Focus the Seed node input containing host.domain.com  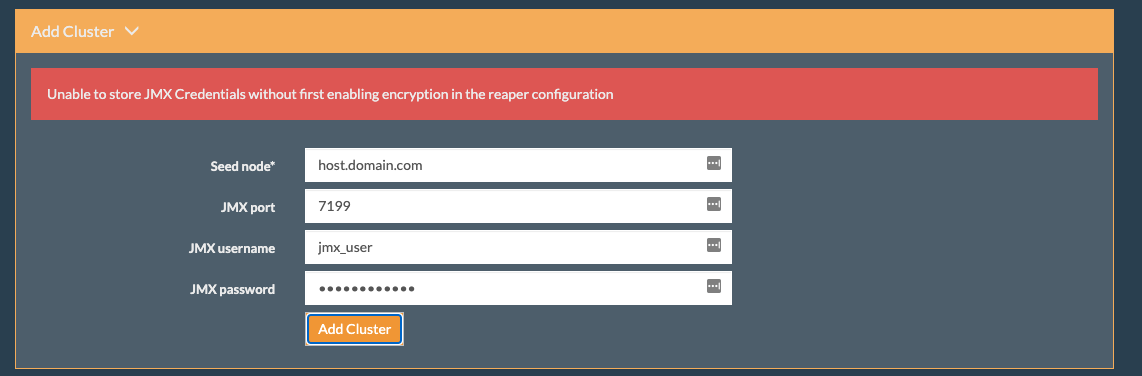519,165
